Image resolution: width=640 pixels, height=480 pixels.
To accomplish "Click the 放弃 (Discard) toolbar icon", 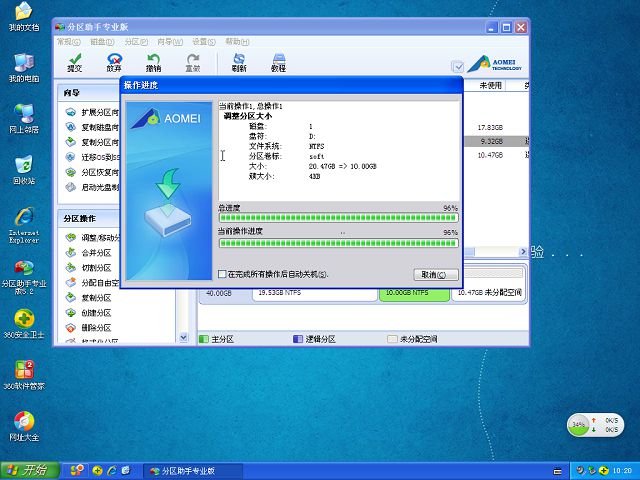I will 114,63.
